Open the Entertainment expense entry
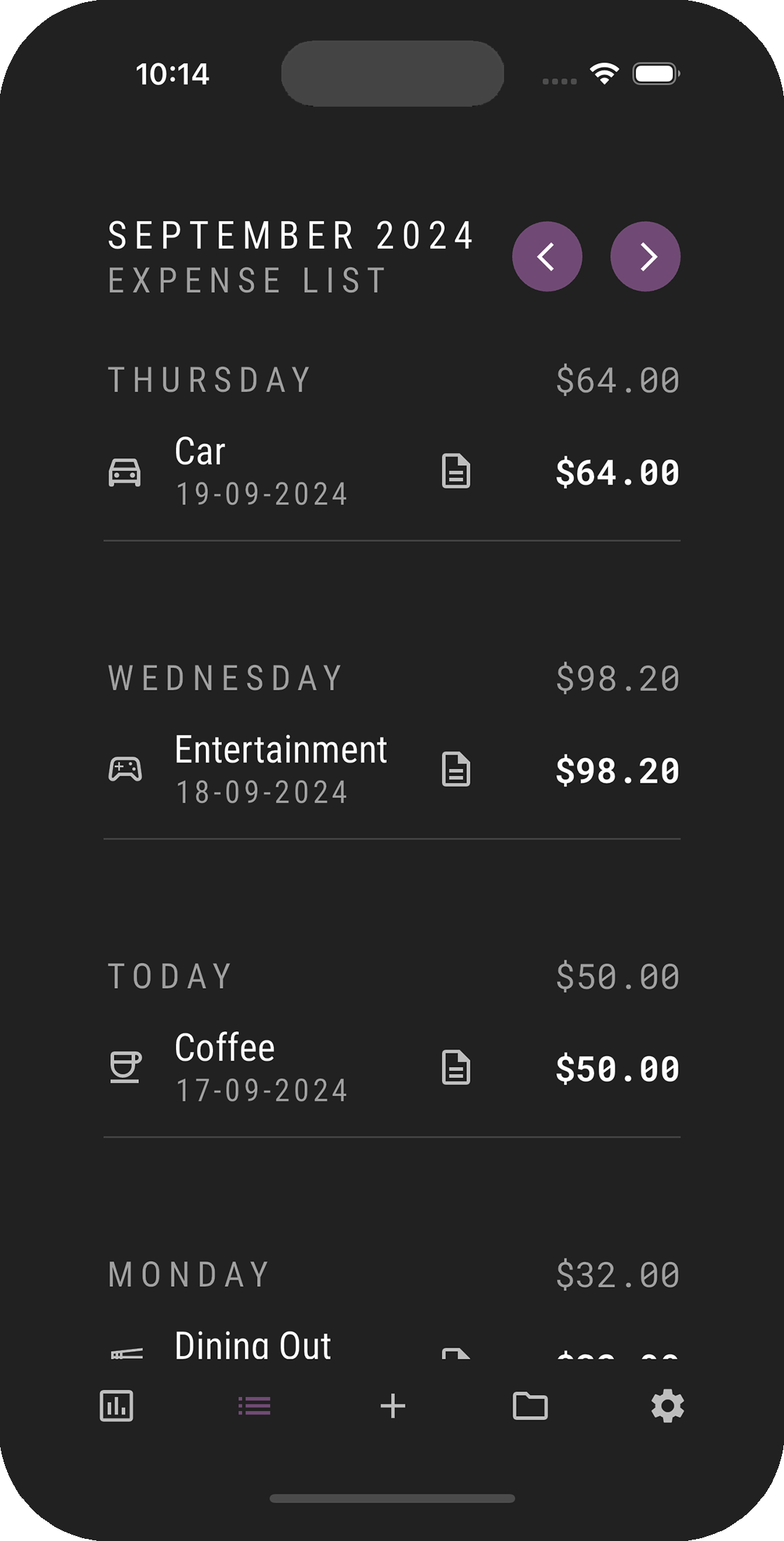Image resolution: width=784 pixels, height=1541 pixels. coord(281,750)
